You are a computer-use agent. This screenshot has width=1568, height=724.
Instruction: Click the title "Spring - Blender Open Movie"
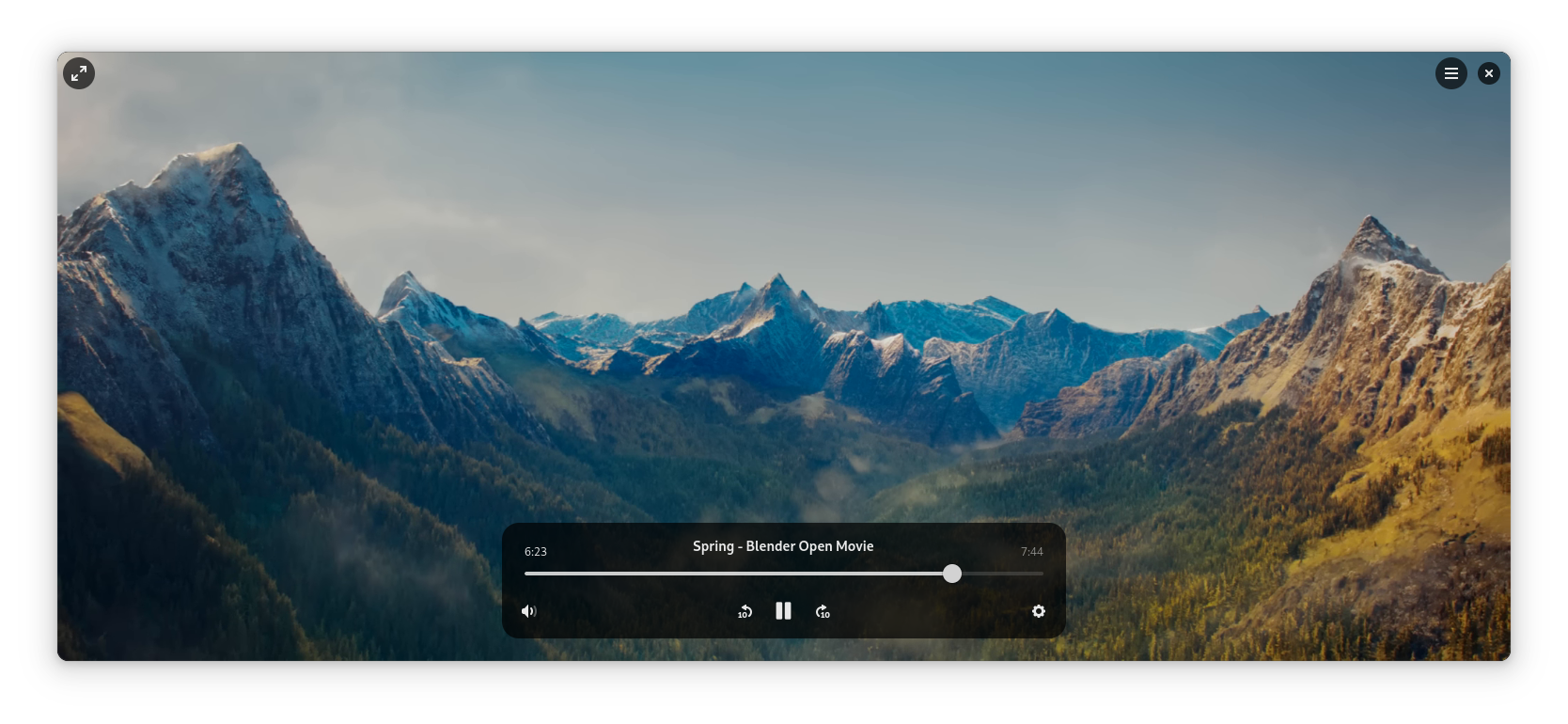point(783,546)
